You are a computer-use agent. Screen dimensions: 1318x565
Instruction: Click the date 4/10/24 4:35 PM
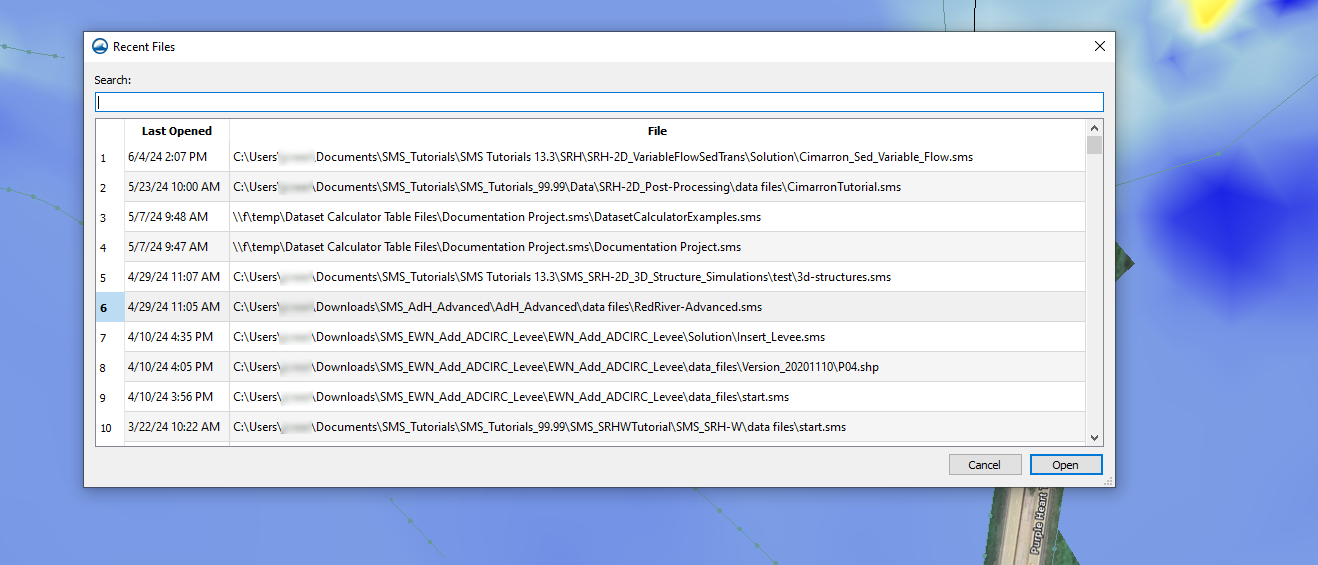pos(171,337)
